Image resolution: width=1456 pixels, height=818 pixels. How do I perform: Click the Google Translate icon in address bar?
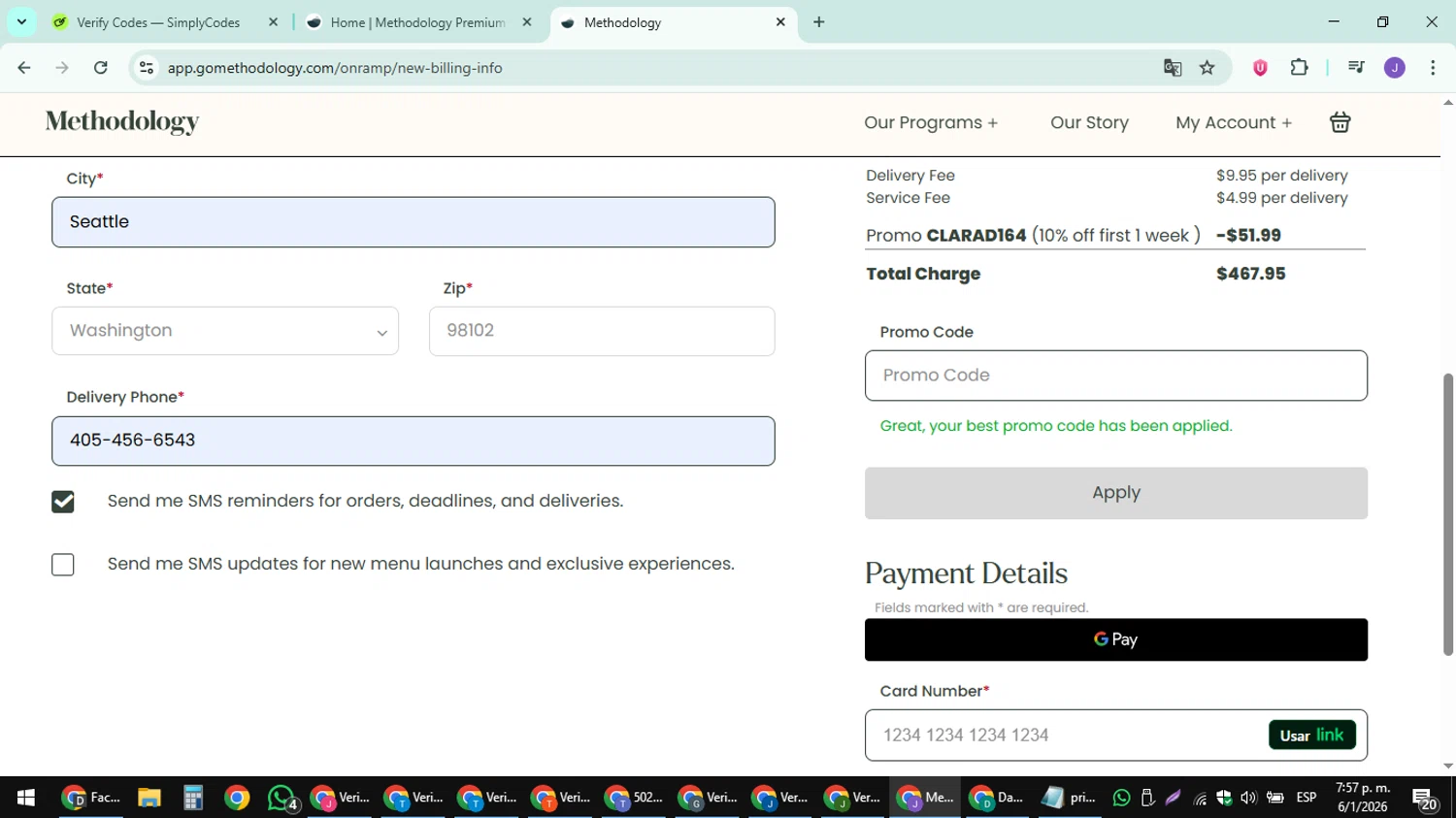(x=1173, y=68)
